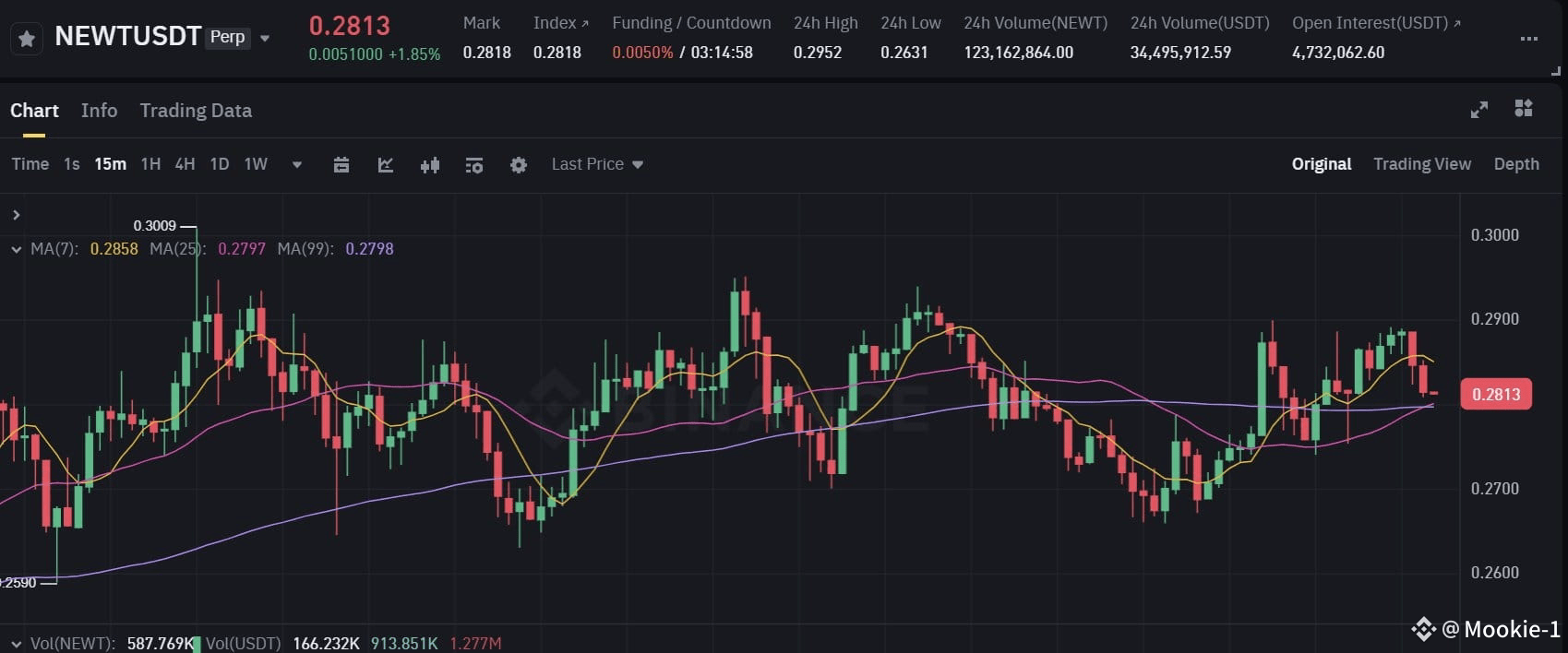Open the technical indicators icon
The width and height of the screenshot is (1568, 653).
point(386,165)
